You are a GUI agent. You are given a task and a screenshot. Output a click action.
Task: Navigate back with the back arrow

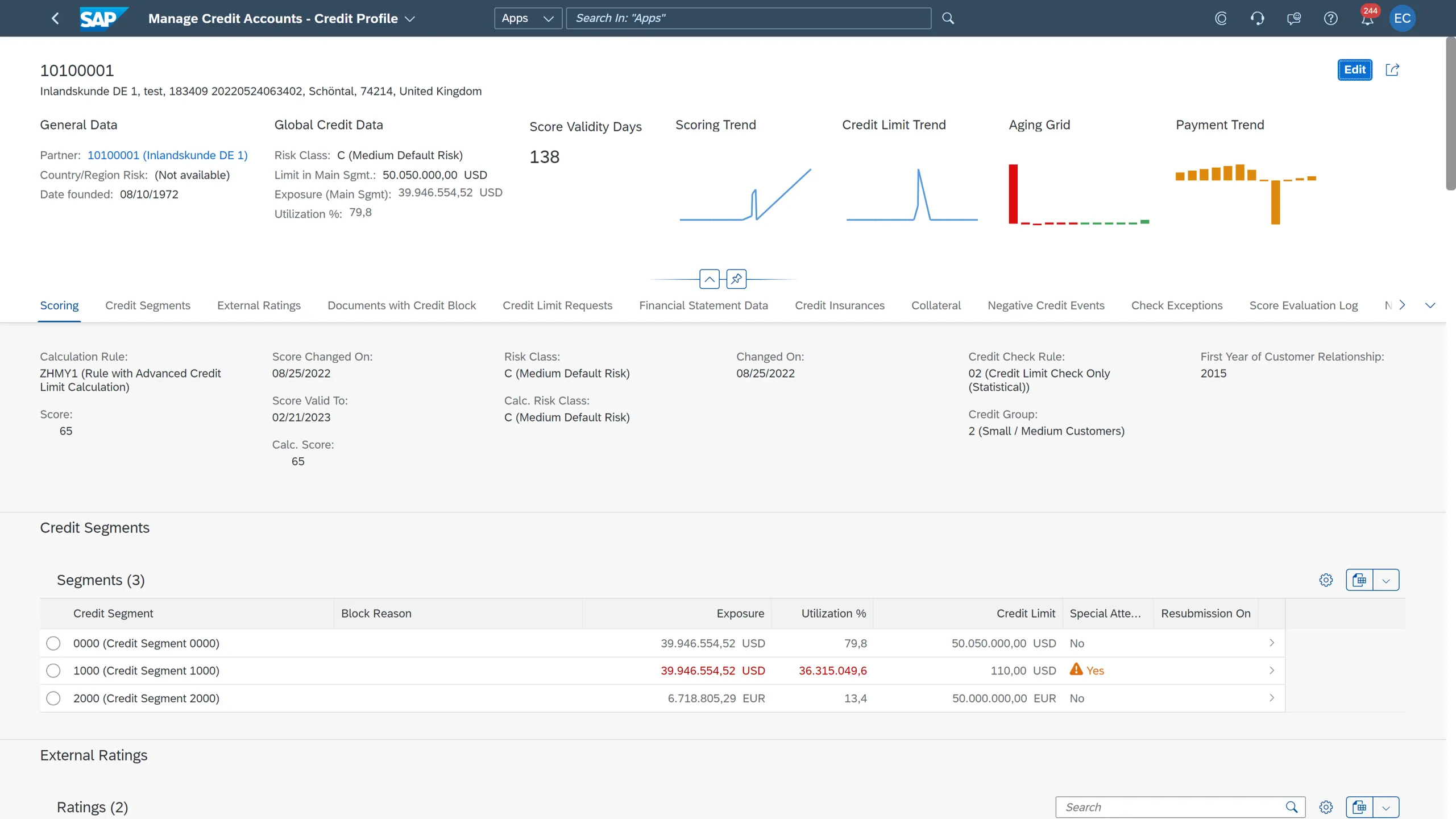click(55, 18)
